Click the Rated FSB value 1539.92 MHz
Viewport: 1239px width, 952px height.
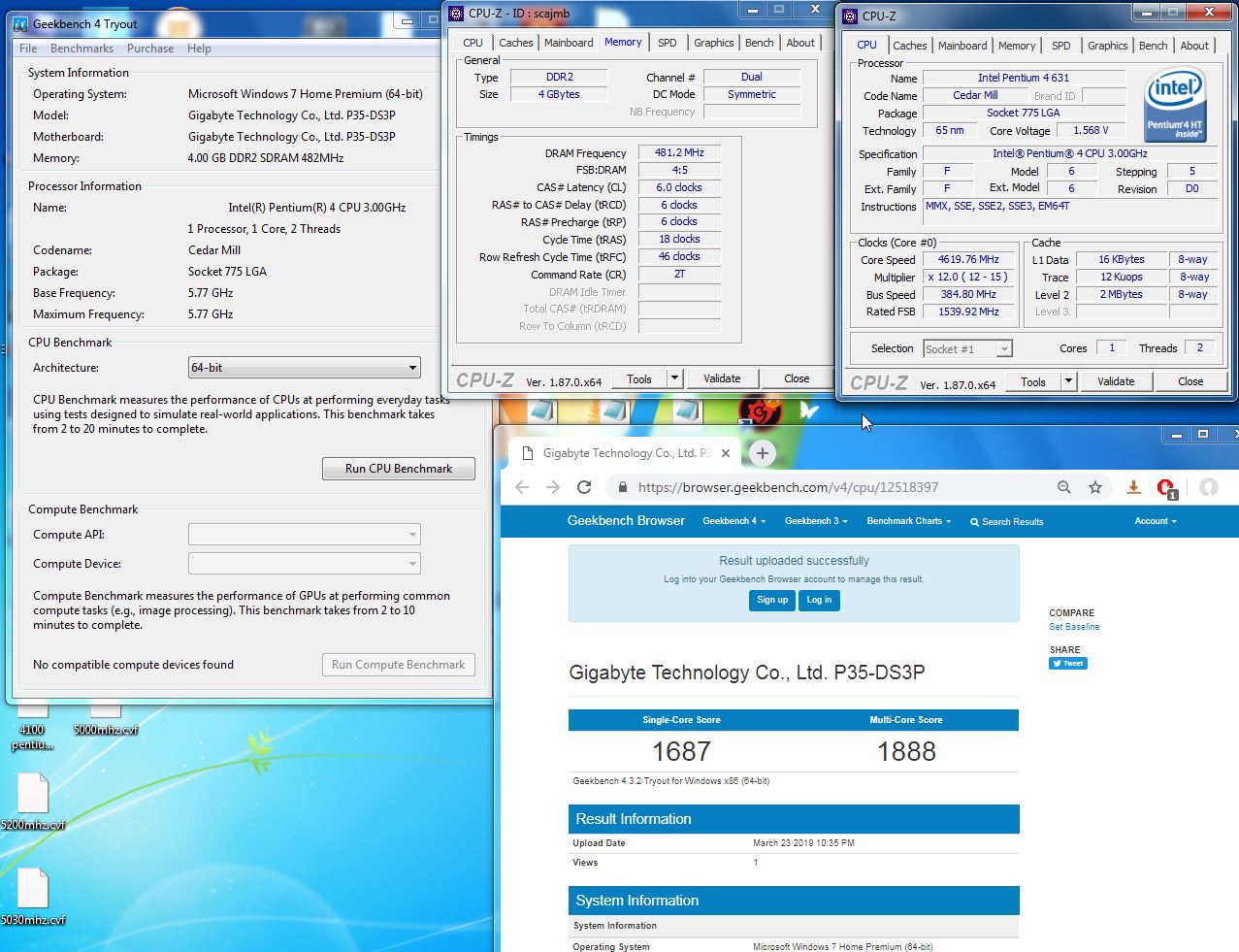tap(968, 312)
